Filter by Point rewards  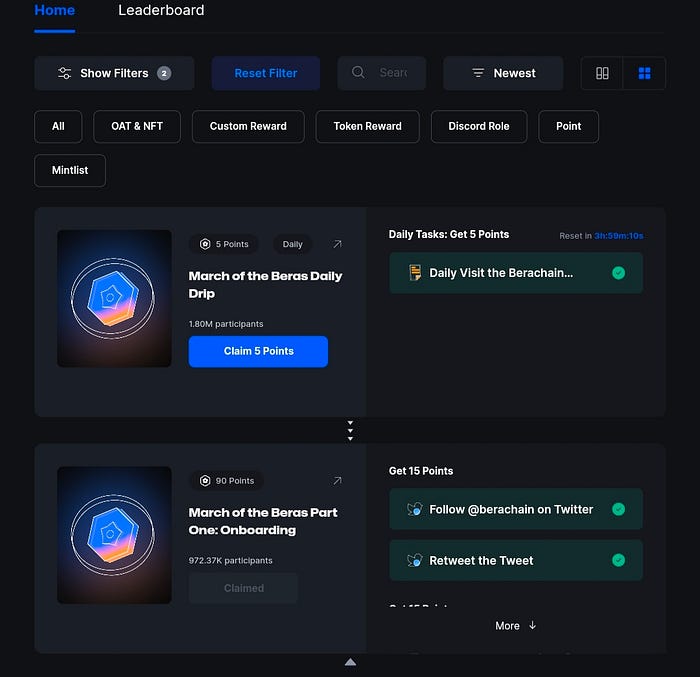568,126
